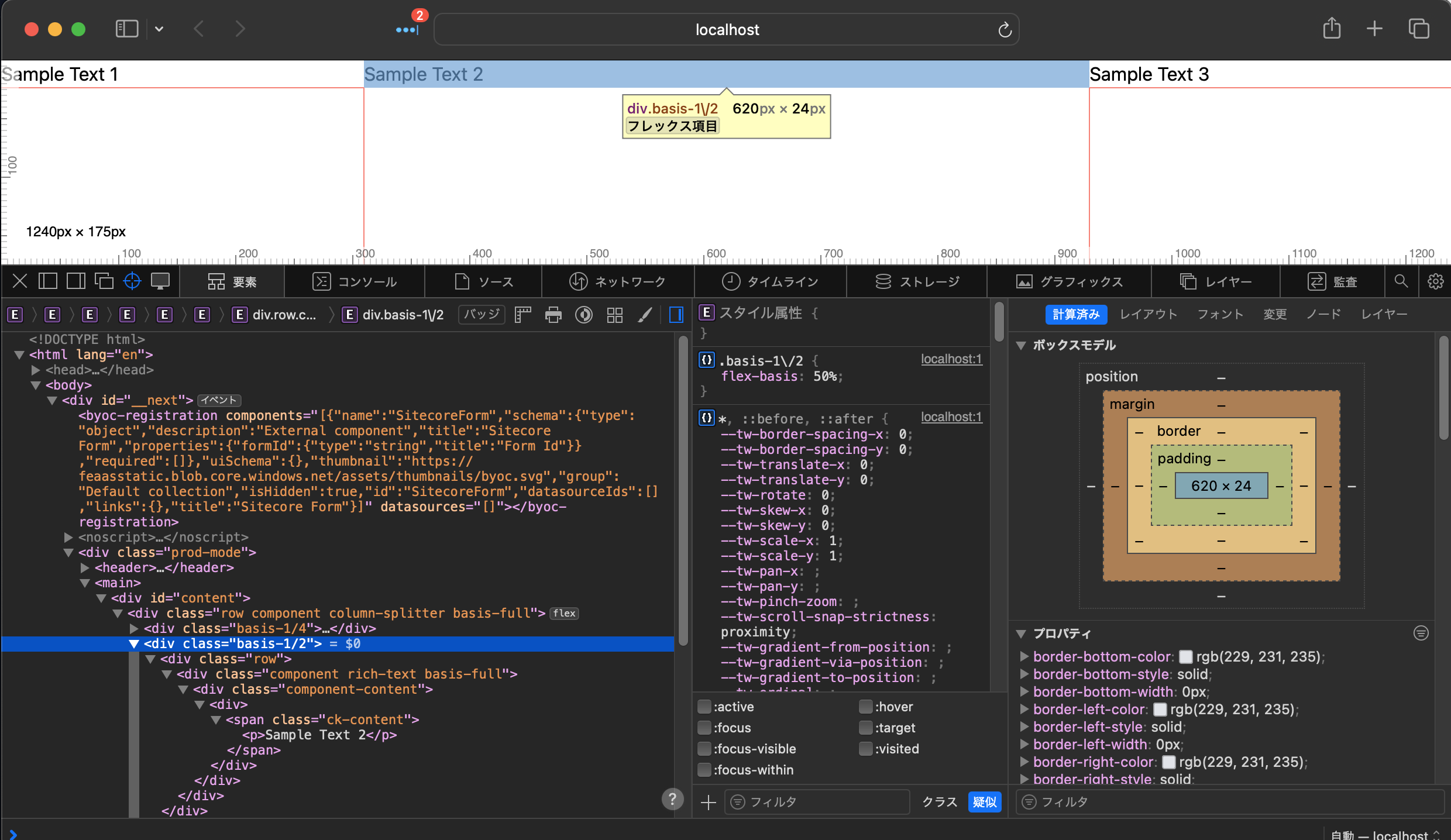Collapse the プロパティ section
This screenshot has height=840, width=1451.
[x=1022, y=634]
